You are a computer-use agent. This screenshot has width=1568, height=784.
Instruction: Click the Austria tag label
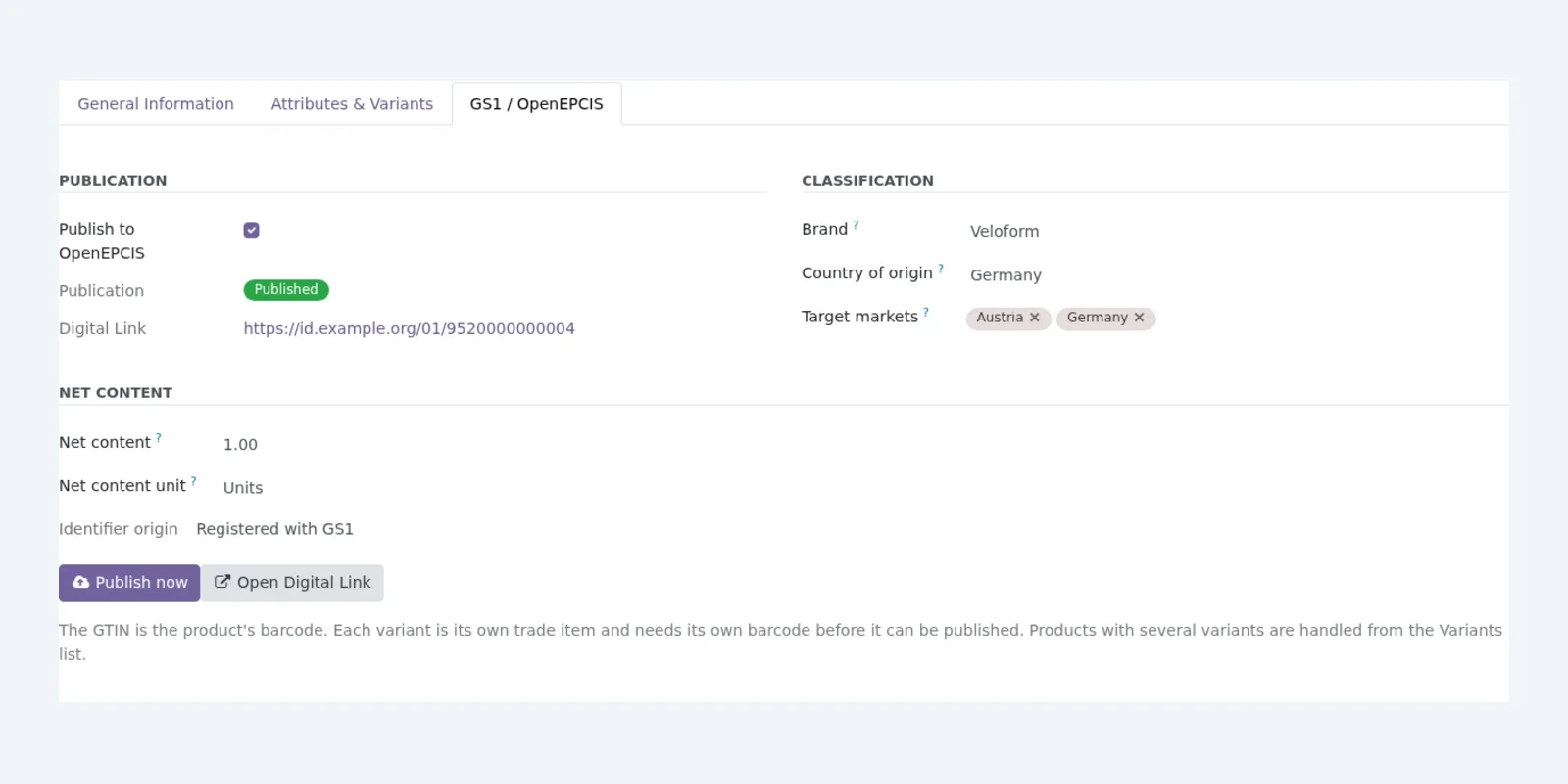[1000, 318]
